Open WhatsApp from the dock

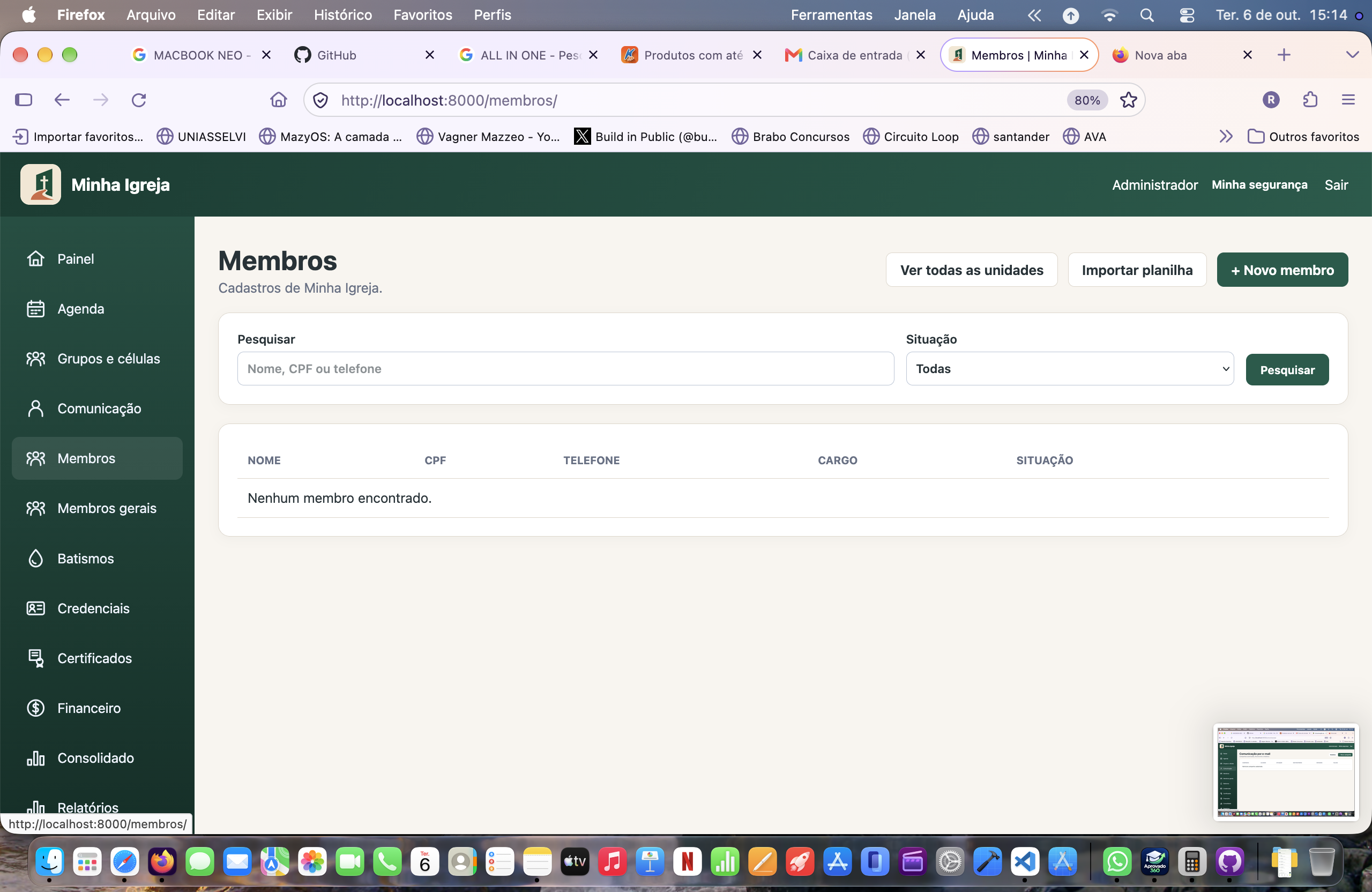(x=1116, y=861)
